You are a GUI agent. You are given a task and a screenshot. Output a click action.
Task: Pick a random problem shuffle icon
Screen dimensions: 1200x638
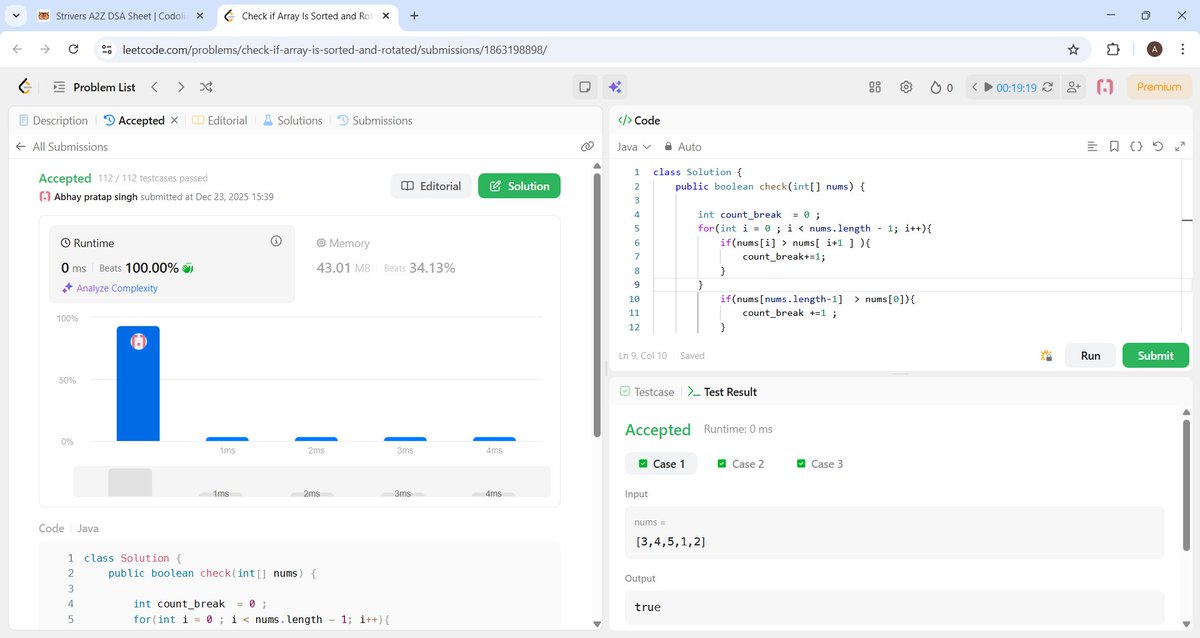(206, 87)
